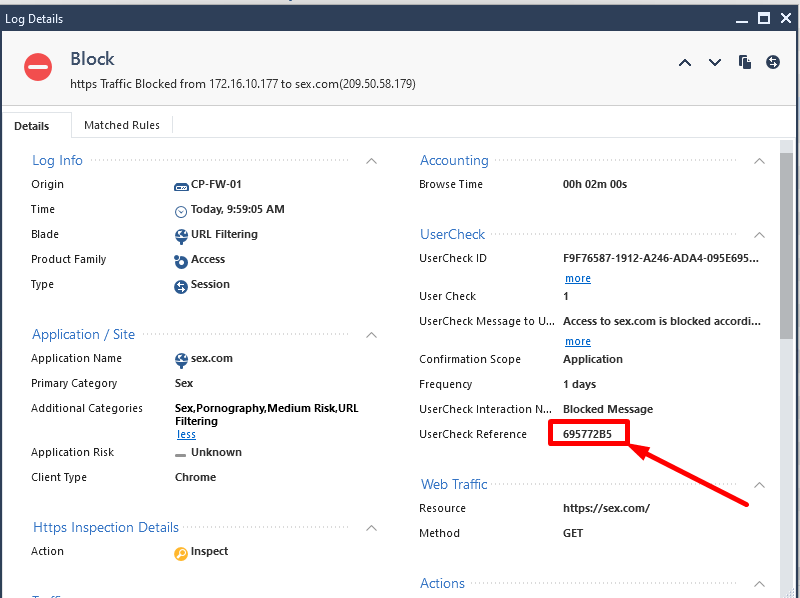
Task: Go to the next log via the down arrow
Action: click(x=715, y=62)
